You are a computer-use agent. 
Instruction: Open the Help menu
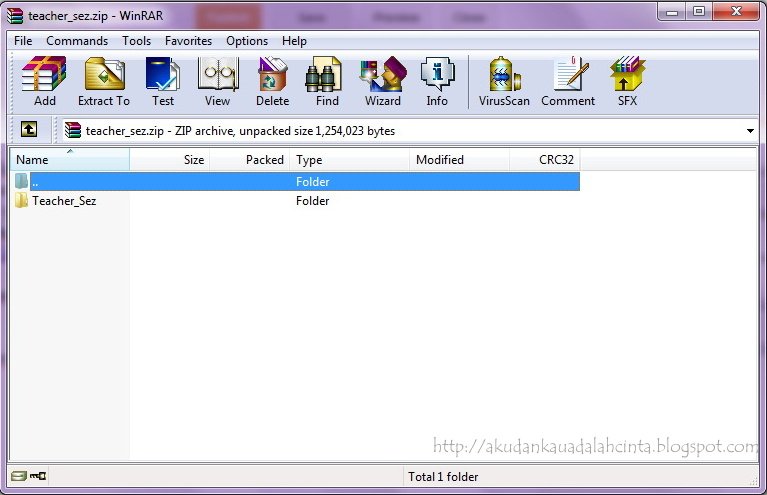point(294,41)
